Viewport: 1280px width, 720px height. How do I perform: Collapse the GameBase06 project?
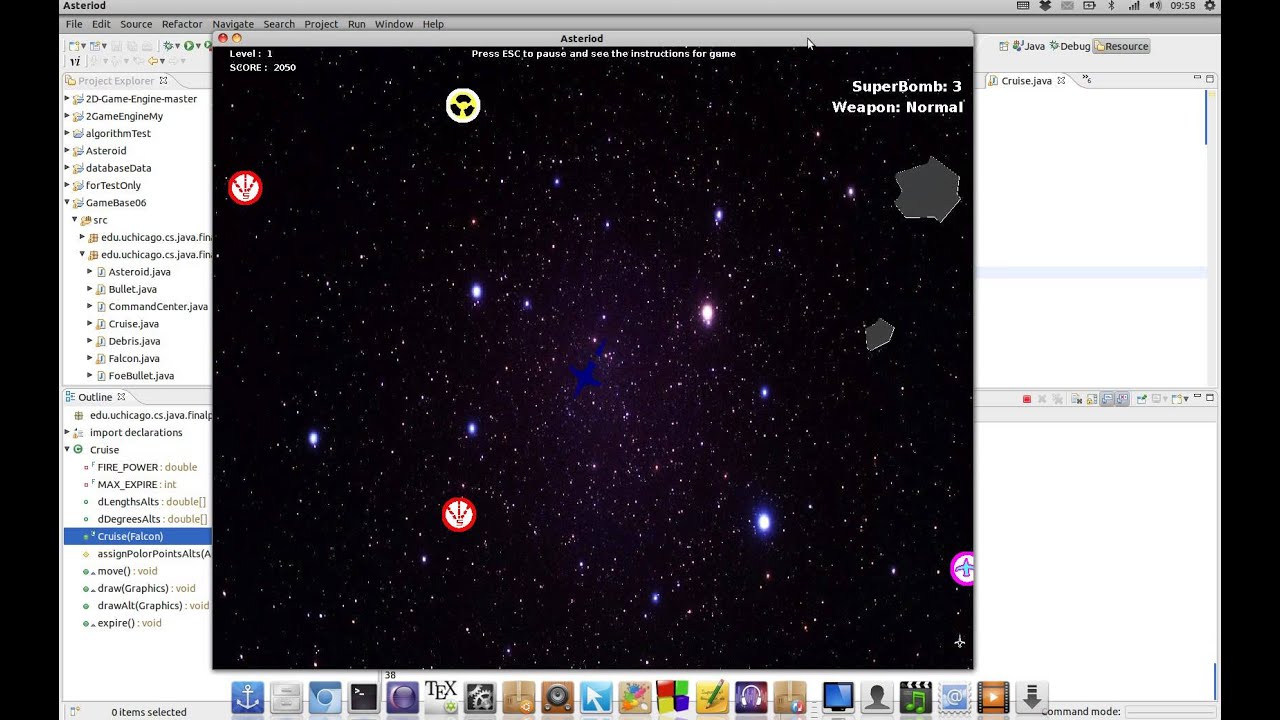[67, 202]
